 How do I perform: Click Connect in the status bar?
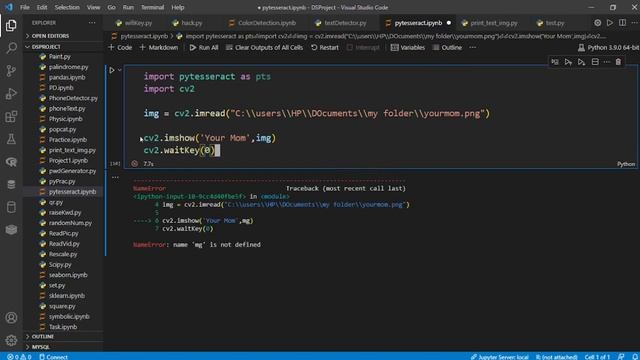coord(53,357)
